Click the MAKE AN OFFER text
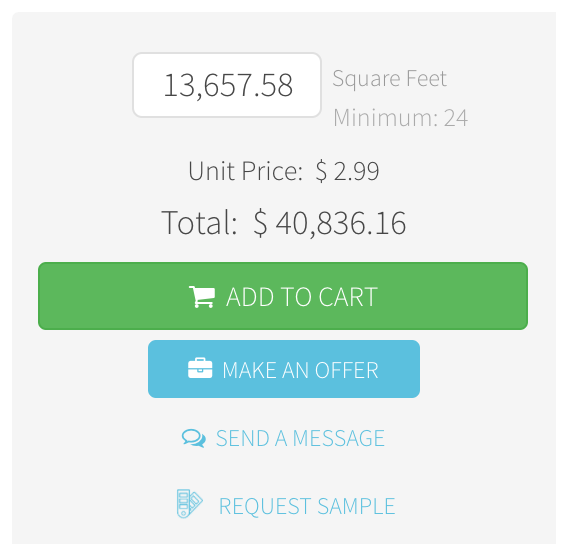568x544 pixels. point(300,370)
